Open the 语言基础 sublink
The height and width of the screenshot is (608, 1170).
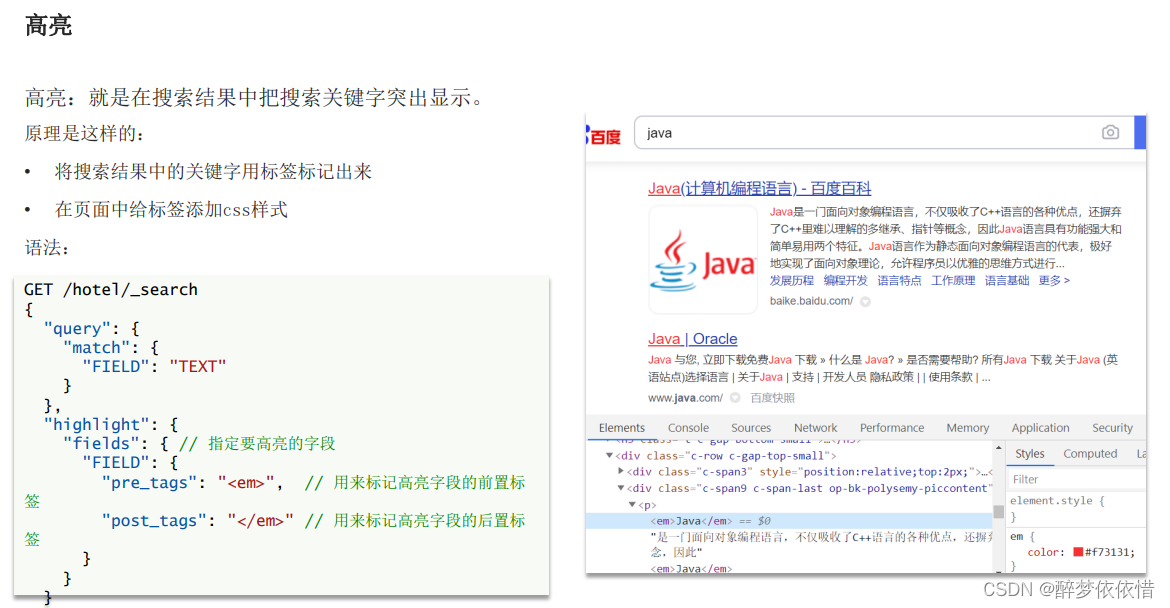coord(1007,281)
